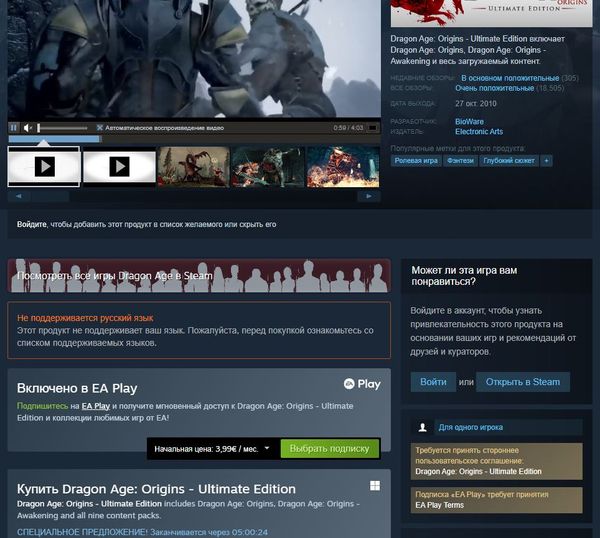Click the Windows platform icon

tap(375, 486)
